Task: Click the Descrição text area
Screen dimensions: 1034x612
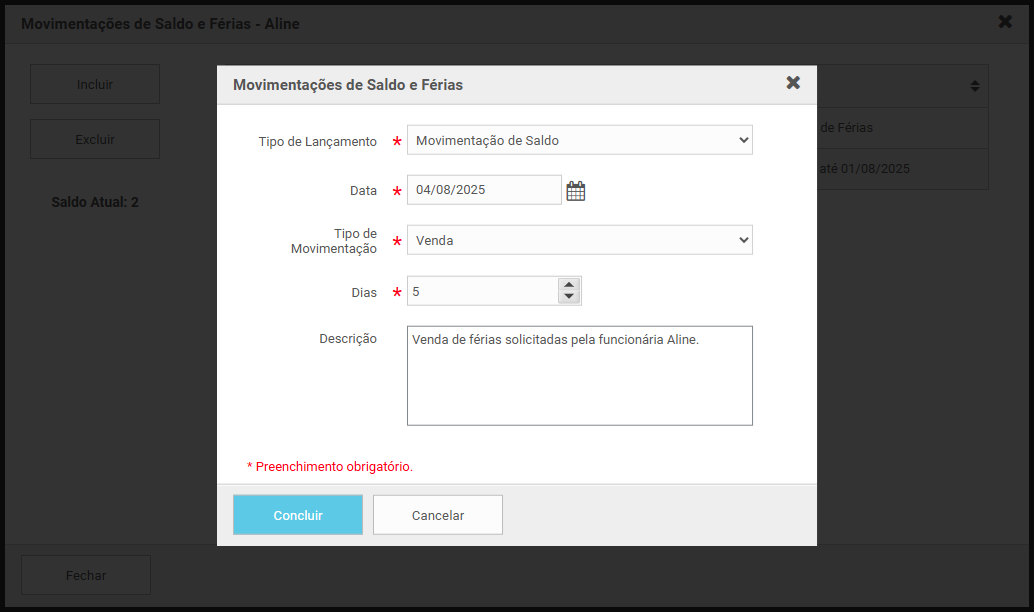Action: [x=580, y=375]
